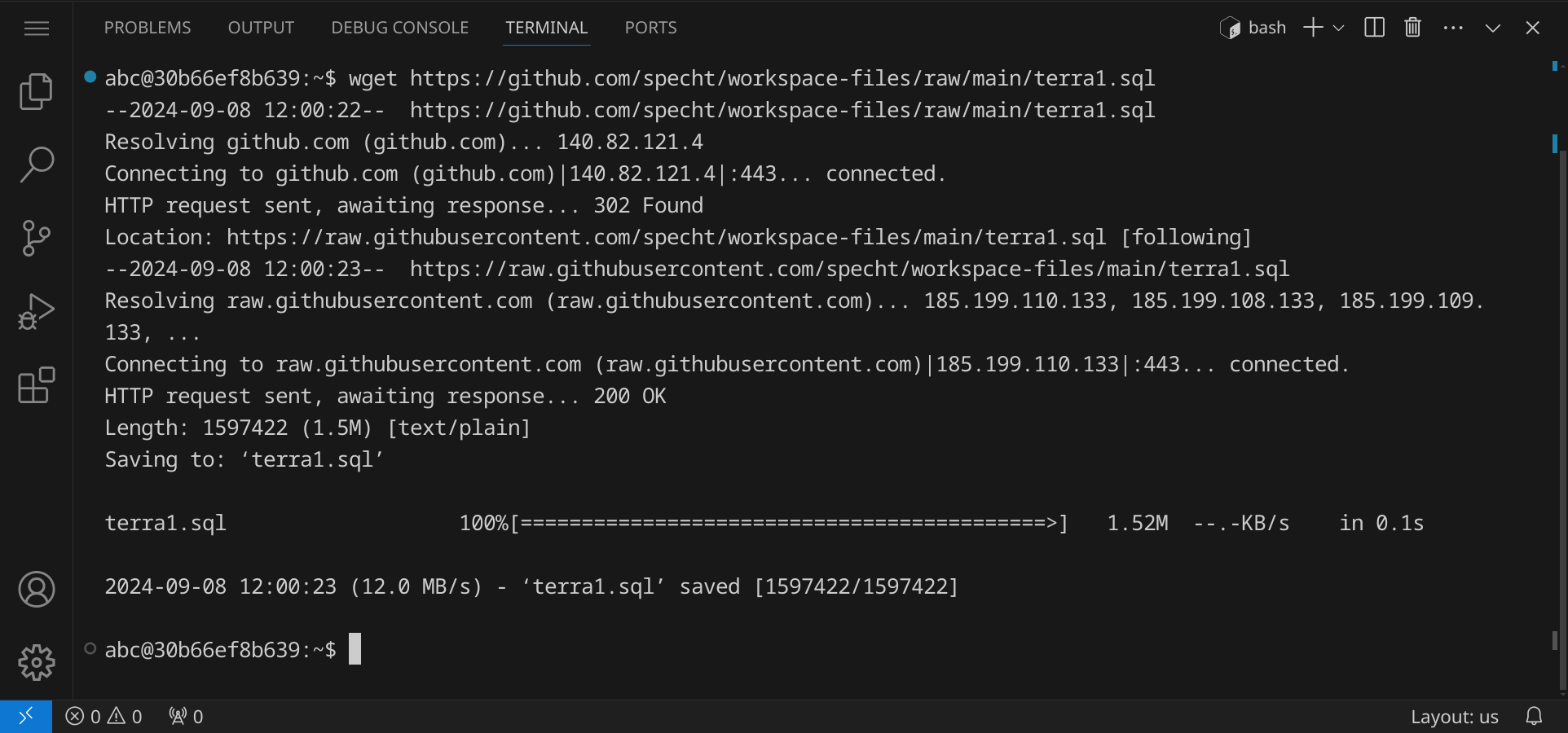Open the Accounts menu icon
The width and height of the screenshot is (1568, 733).
pyautogui.click(x=36, y=589)
